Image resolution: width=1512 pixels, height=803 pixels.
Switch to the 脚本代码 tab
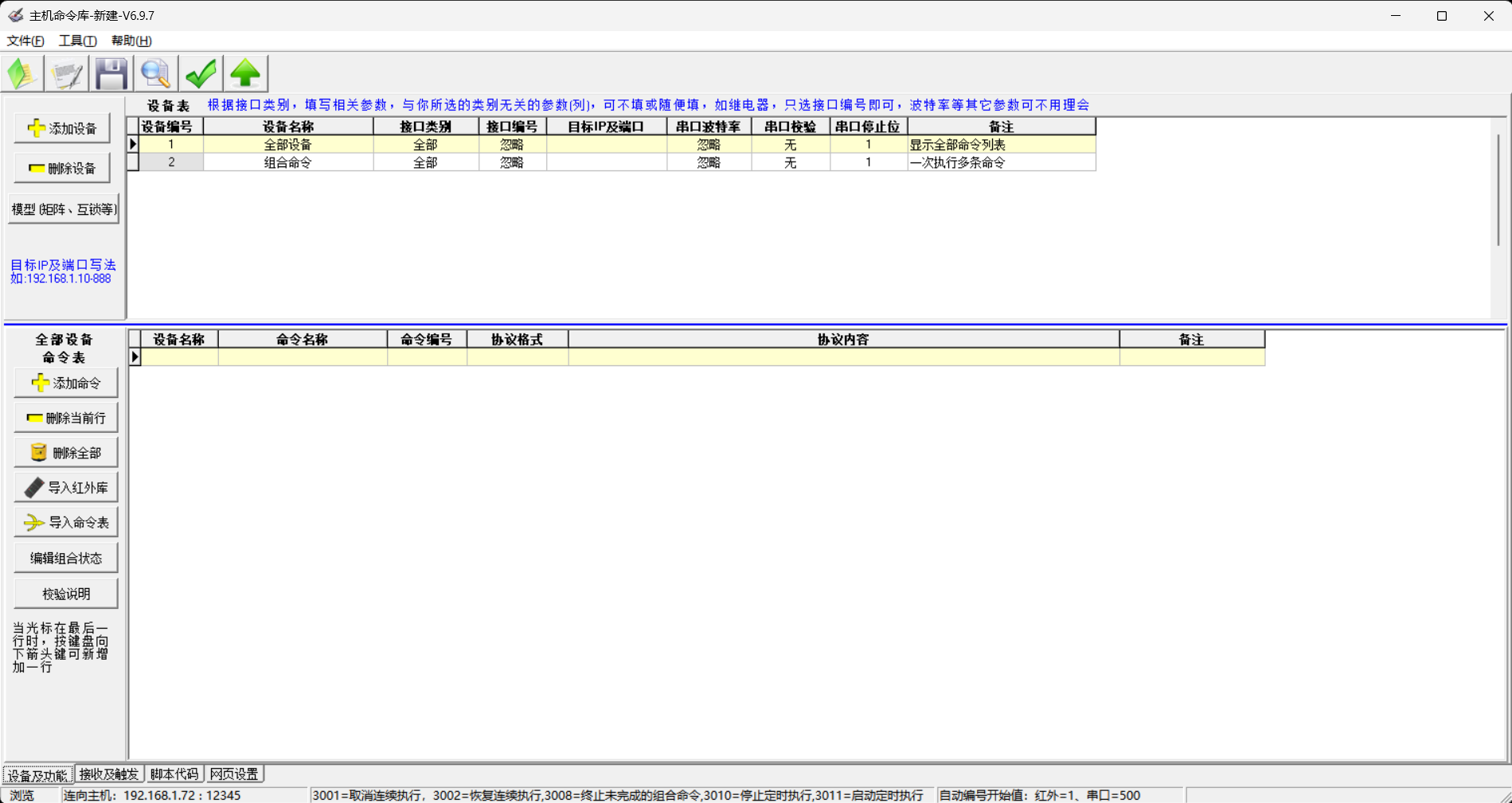coord(174,774)
